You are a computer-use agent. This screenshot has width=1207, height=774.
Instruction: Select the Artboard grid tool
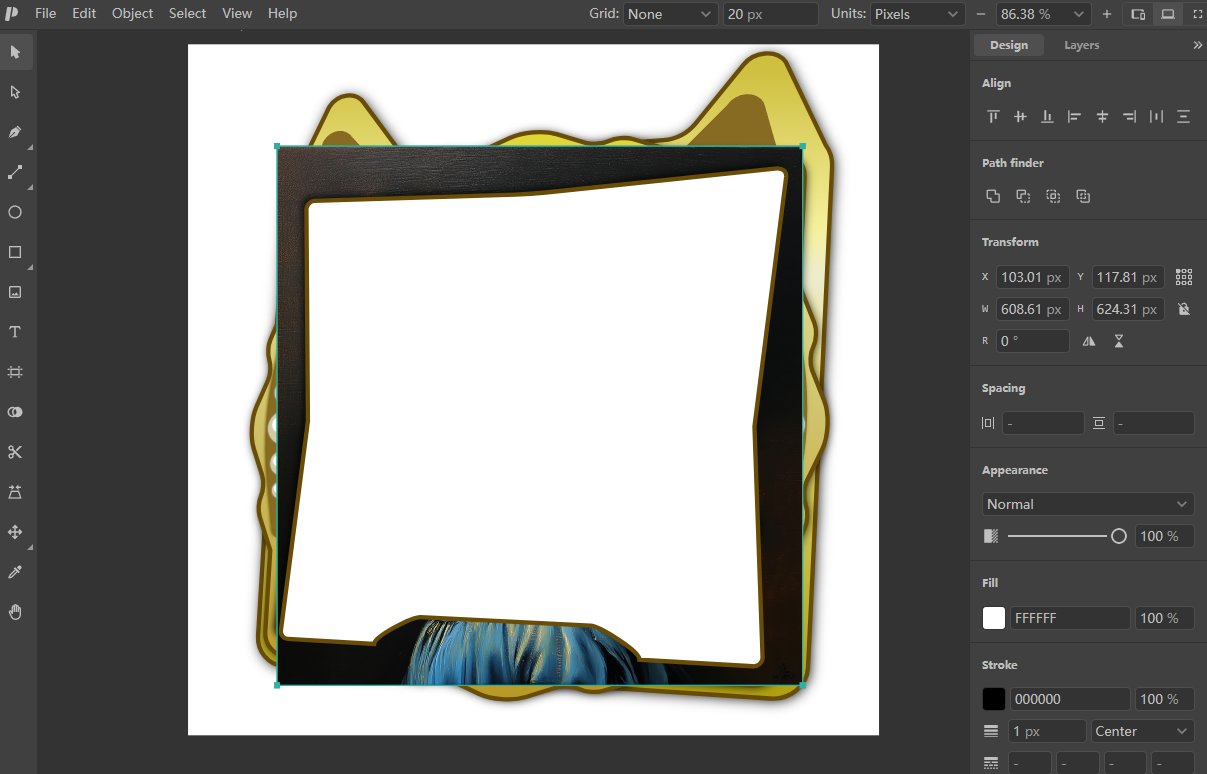(15, 372)
